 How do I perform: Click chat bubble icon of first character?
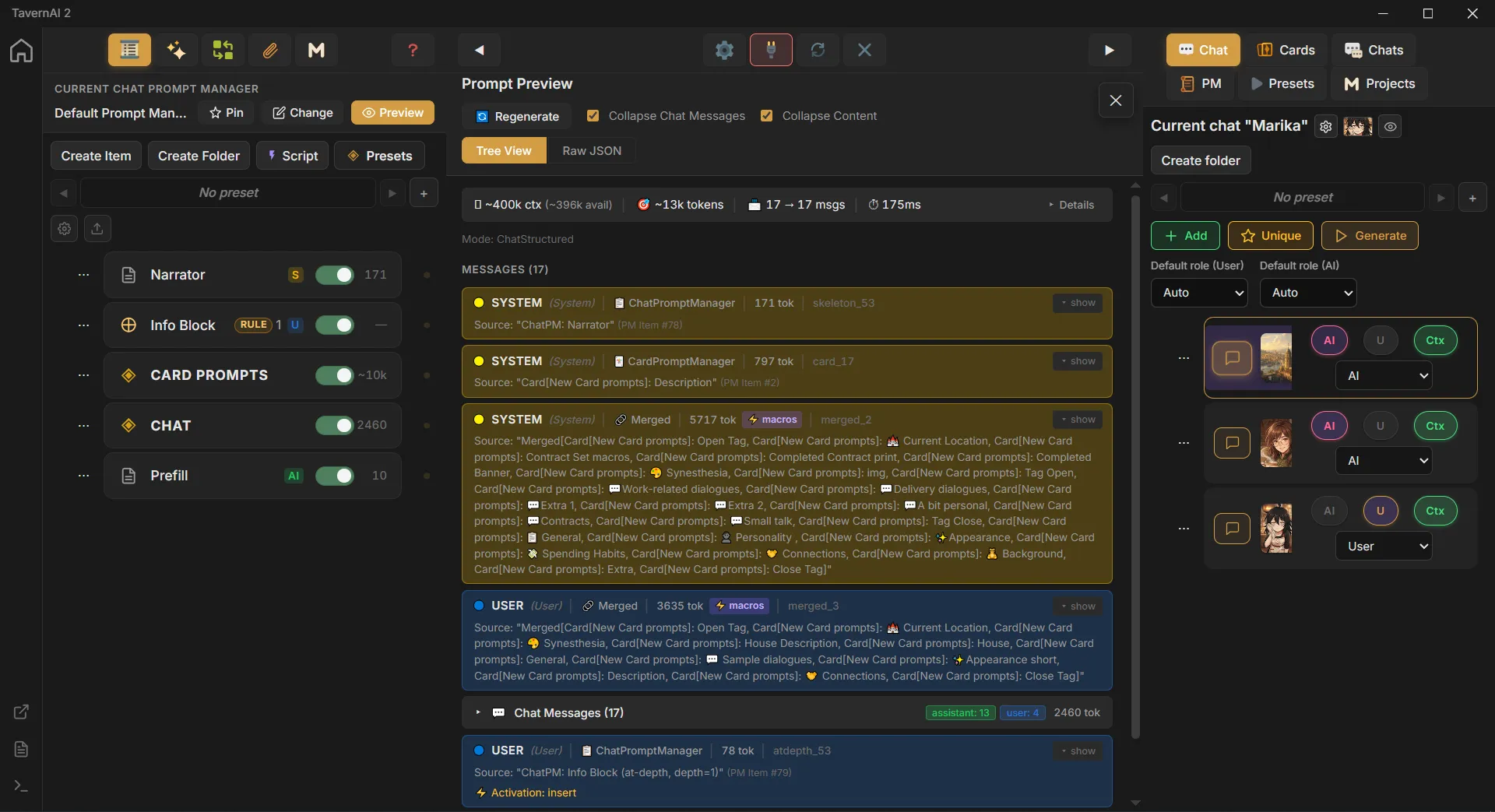click(x=1232, y=358)
